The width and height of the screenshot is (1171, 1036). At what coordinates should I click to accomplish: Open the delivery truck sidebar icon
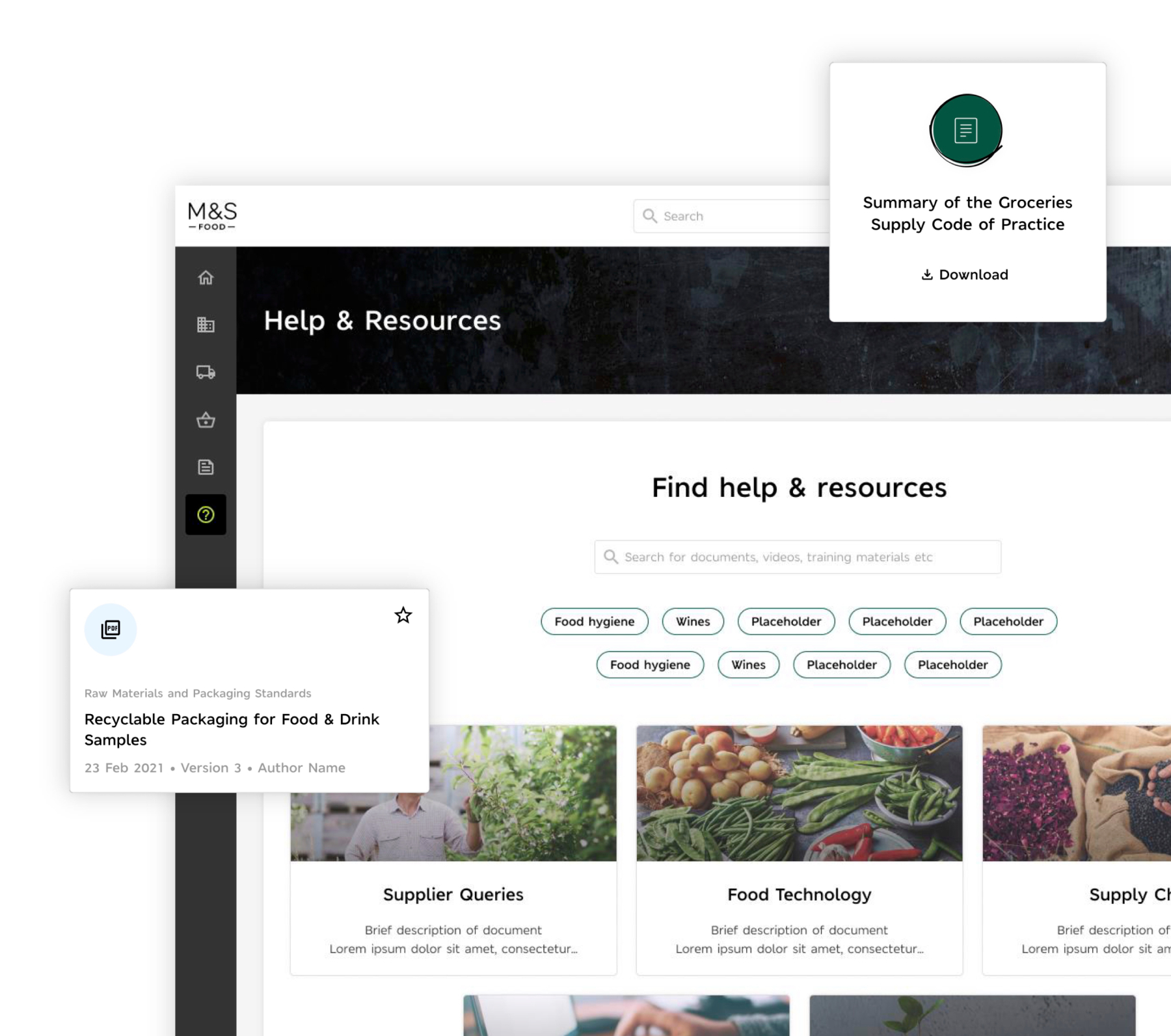206,372
